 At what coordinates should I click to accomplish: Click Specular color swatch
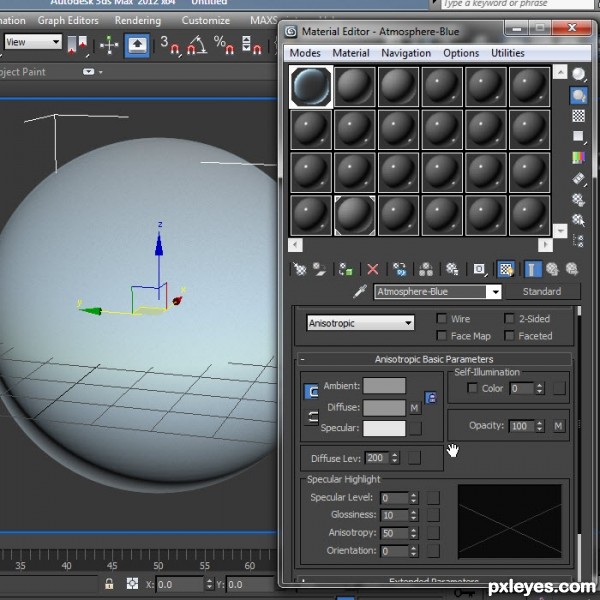(384, 428)
